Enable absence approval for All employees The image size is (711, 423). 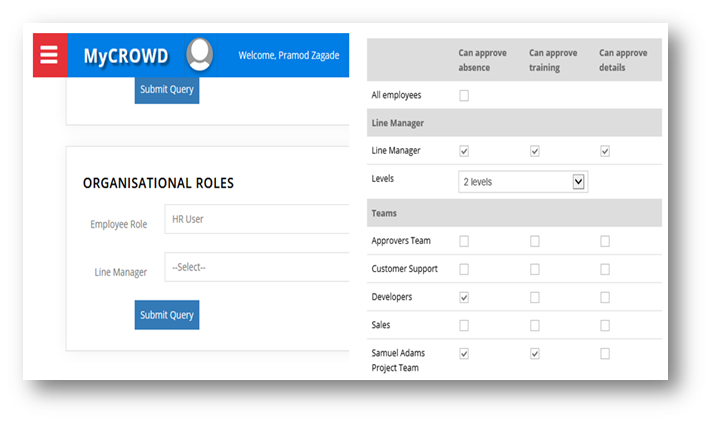463,96
